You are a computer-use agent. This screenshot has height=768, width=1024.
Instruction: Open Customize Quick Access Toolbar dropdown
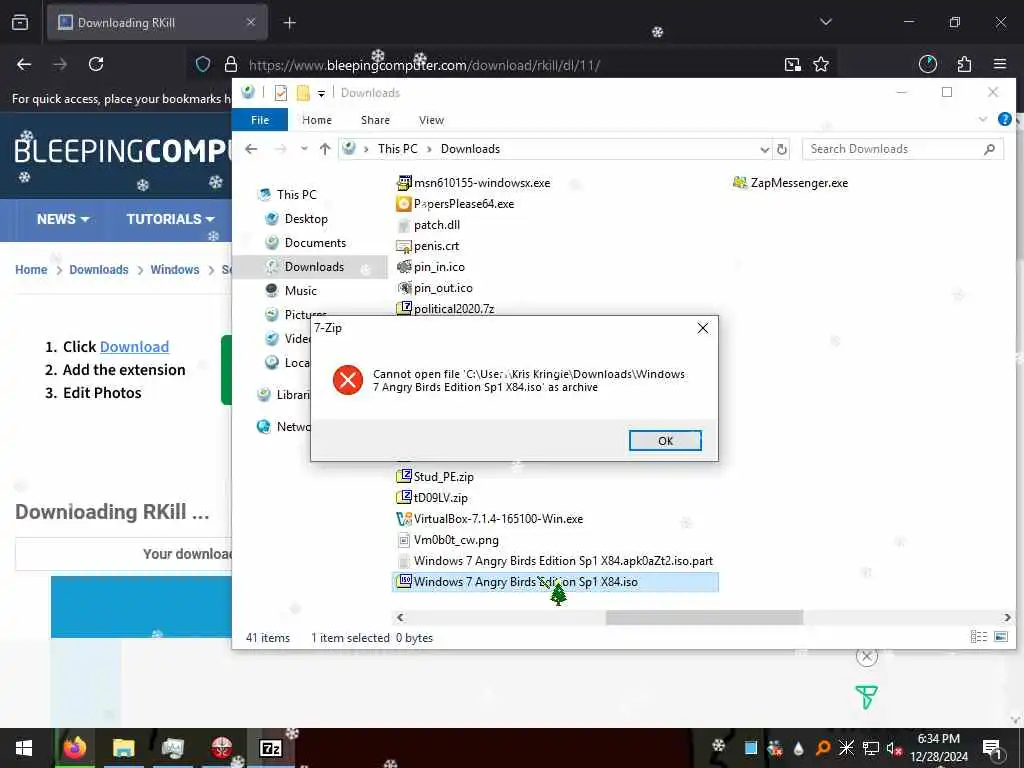pos(321,93)
